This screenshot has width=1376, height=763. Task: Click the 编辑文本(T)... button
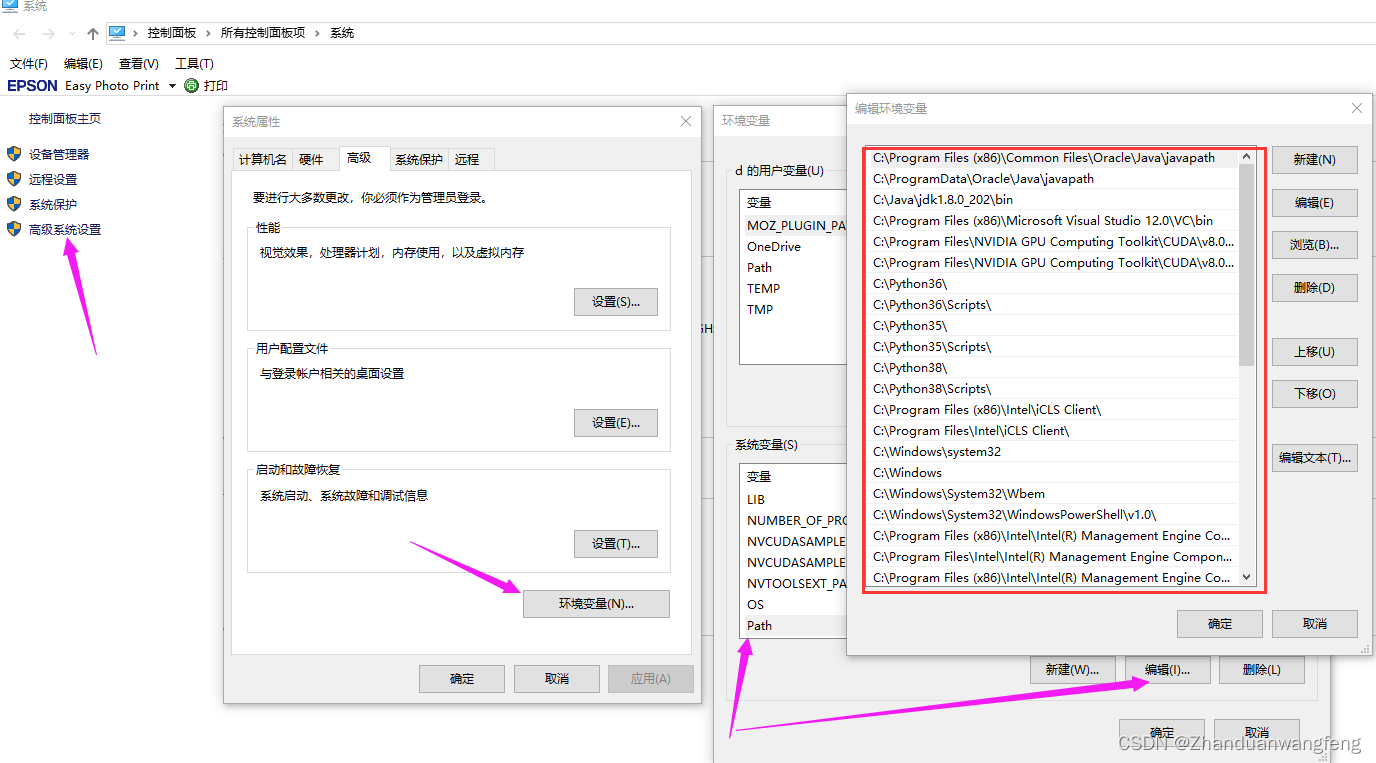1314,458
